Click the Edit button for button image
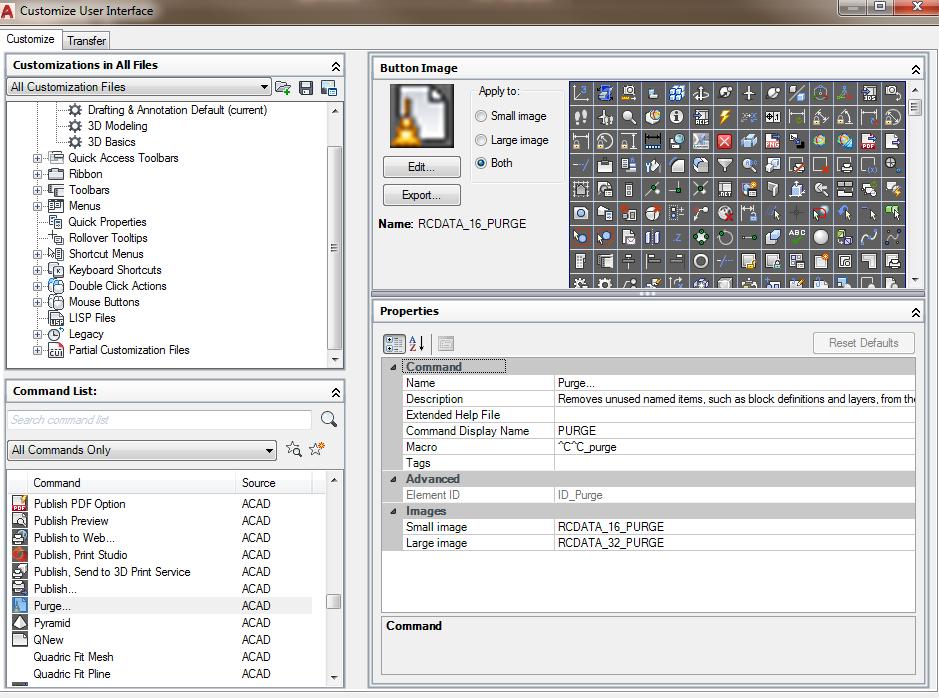The height and width of the screenshot is (698, 939). [421, 166]
